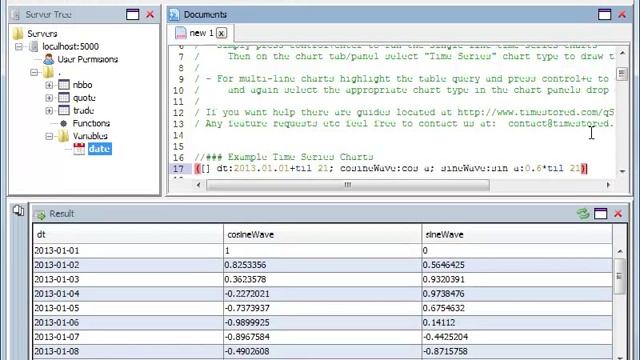Collapse the dot namespace folder node
640x360 pixels.
[34, 73]
